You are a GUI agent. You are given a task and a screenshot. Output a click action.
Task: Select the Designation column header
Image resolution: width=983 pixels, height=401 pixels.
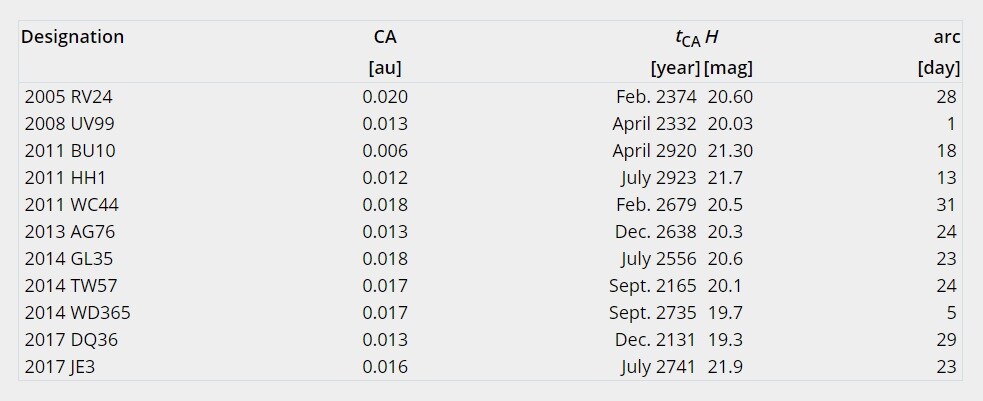(x=73, y=37)
